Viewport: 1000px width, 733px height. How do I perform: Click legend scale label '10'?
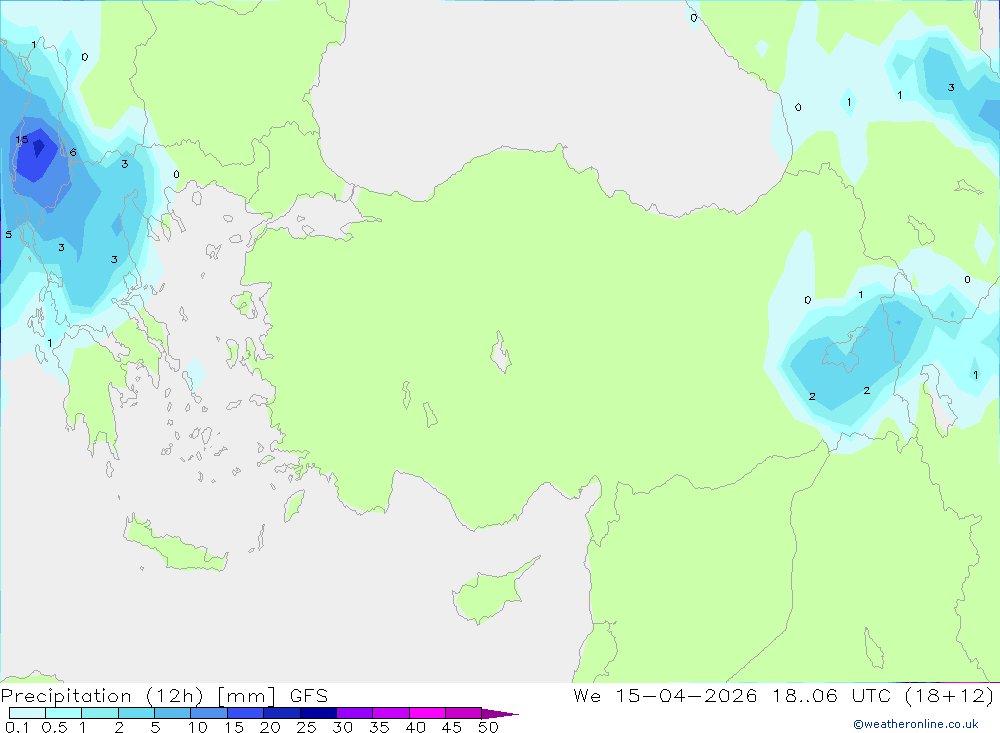(197, 727)
